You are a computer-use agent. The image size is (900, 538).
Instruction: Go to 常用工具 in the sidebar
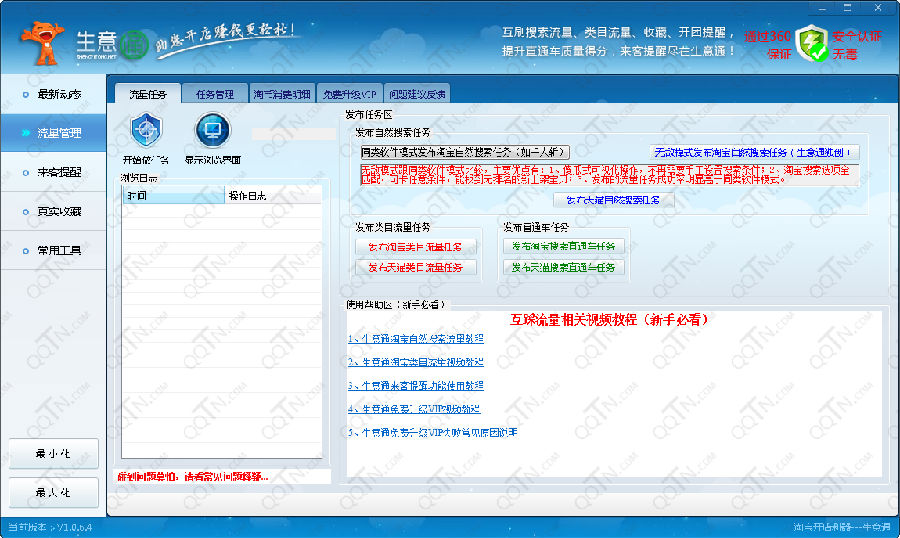coord(53,250)
